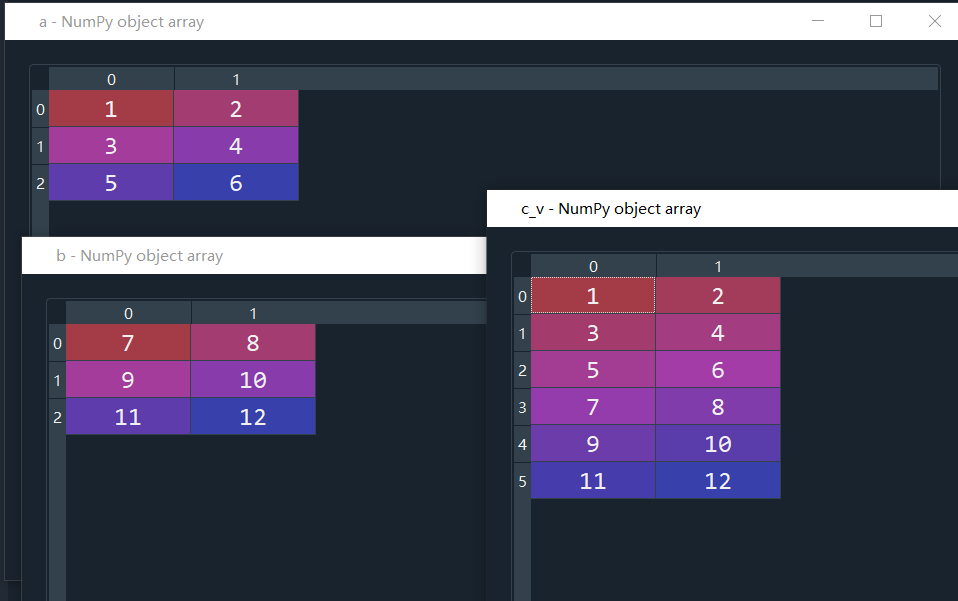The width and height of the screenshot is (958, 601).
Task: Select cell with value 11 in array b
Action: 128,417
